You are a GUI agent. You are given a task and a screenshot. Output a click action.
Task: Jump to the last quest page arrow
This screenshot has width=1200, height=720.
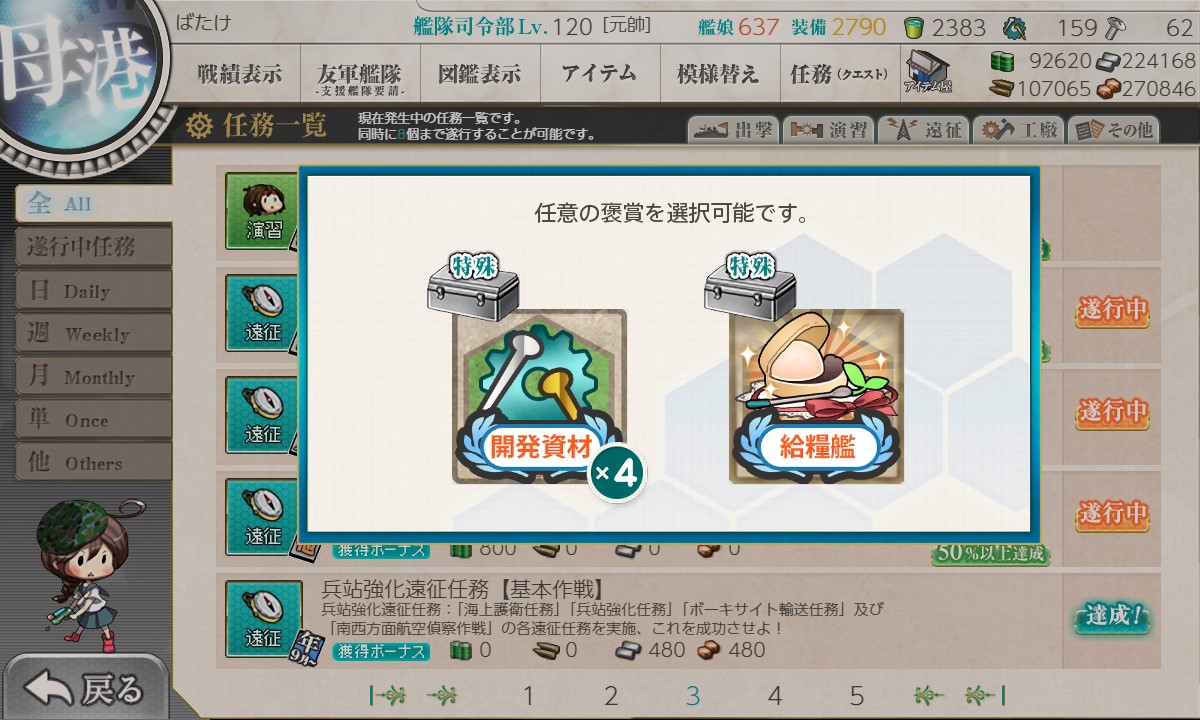point(985,696)
